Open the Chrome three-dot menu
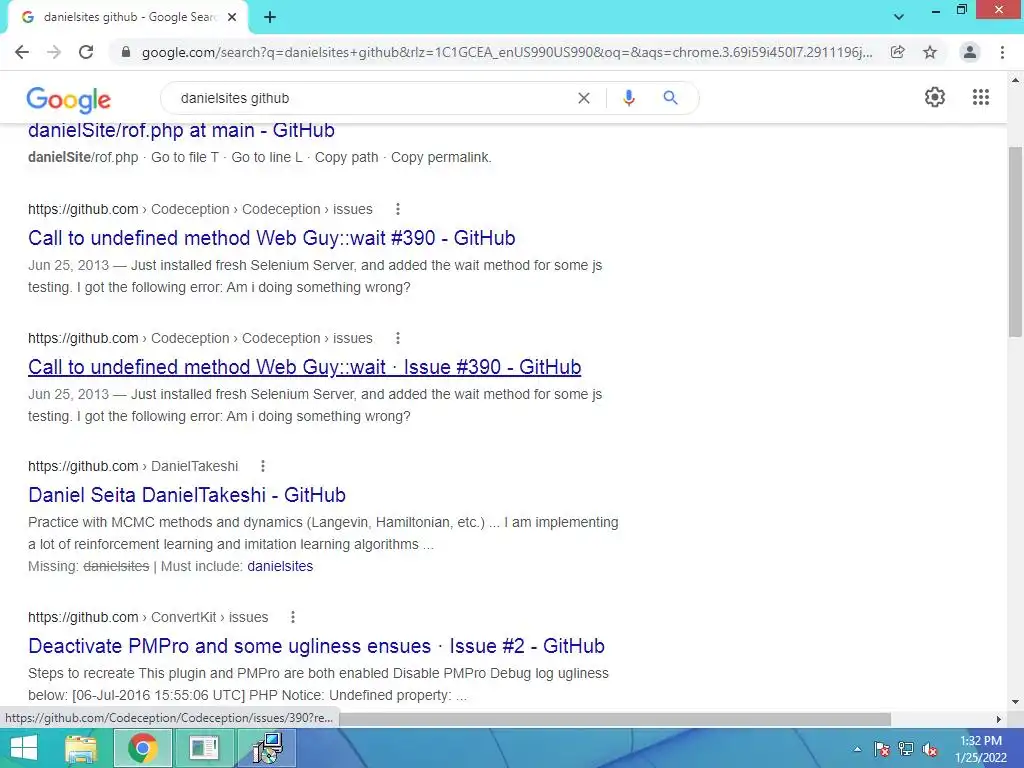 (1002, 52)
